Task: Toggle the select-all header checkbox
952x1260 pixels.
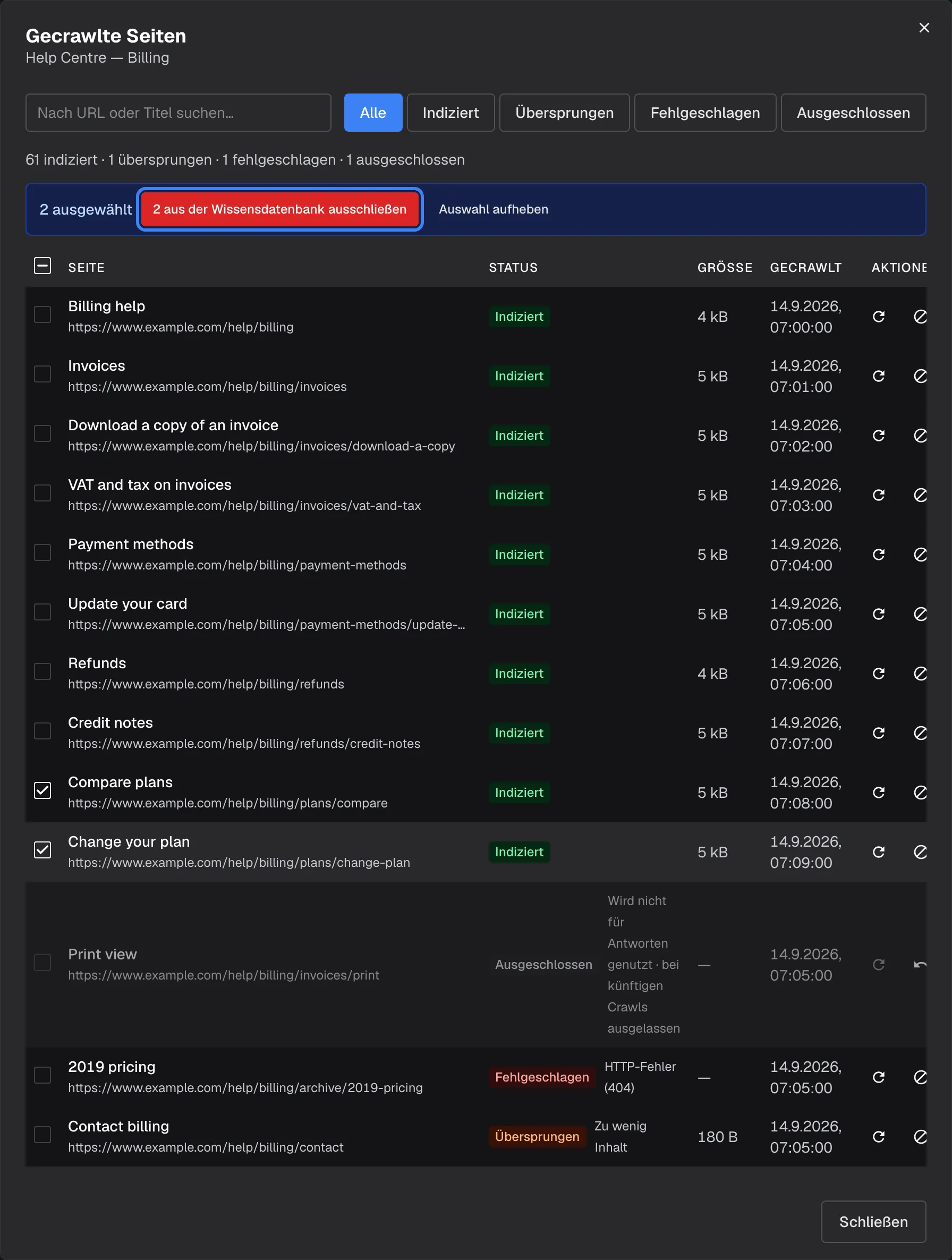Action: 42,266
